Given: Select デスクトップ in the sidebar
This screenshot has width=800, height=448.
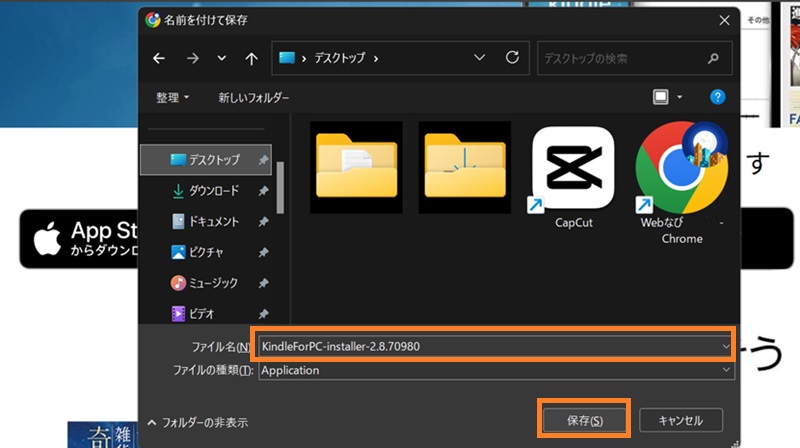Looking at the screenshot, I should click(x=206, y=160).
